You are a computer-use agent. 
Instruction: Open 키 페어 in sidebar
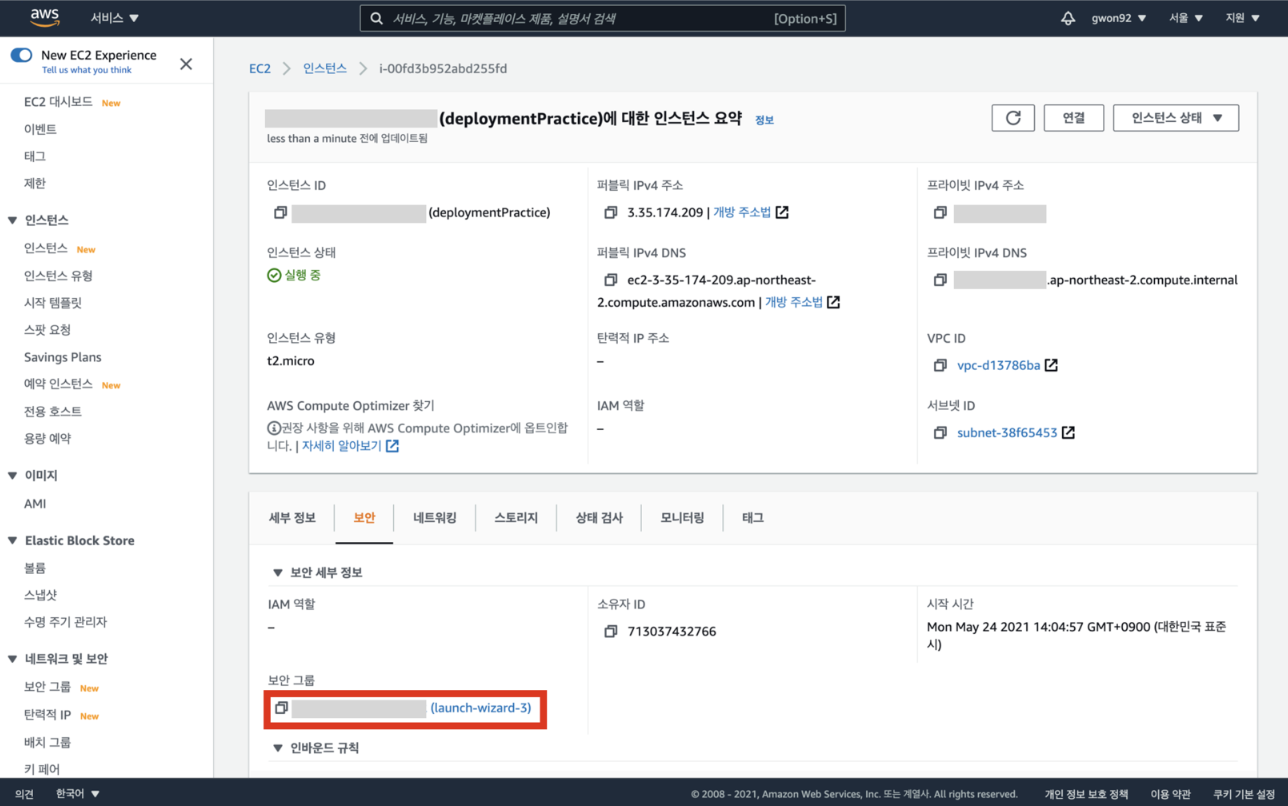pyautogui.click(x=42, y=769)
